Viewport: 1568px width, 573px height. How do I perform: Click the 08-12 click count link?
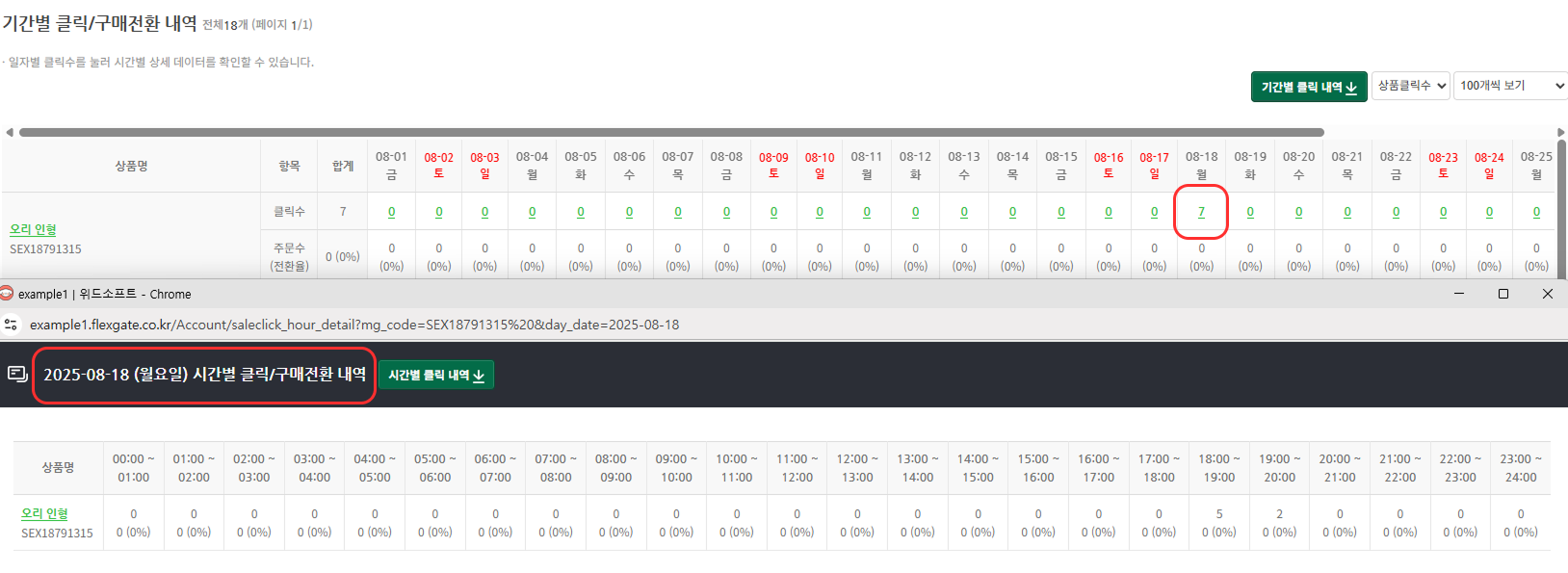[915, 212]
